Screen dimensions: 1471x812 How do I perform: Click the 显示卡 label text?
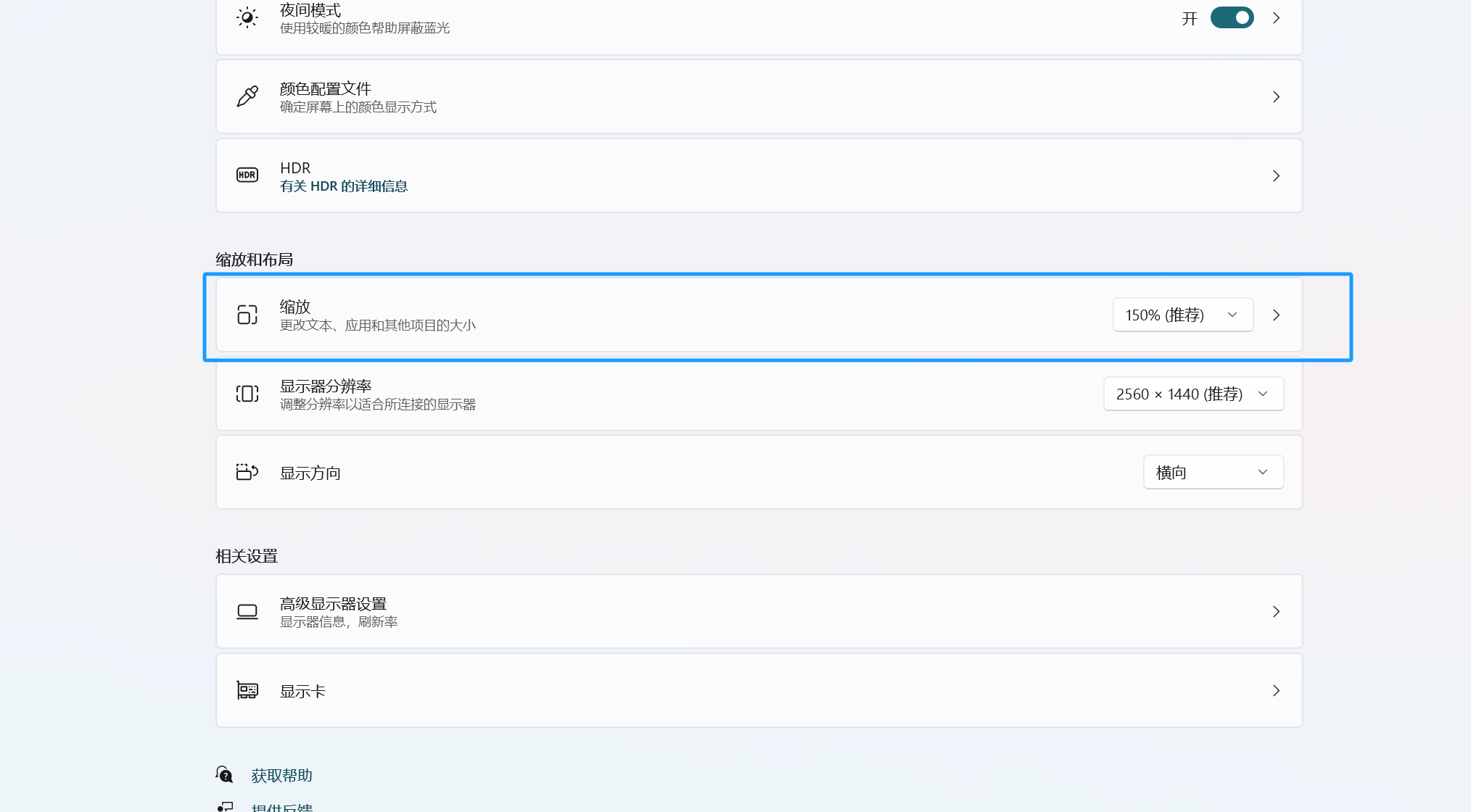pyautogui.click(x=303, y=692)
